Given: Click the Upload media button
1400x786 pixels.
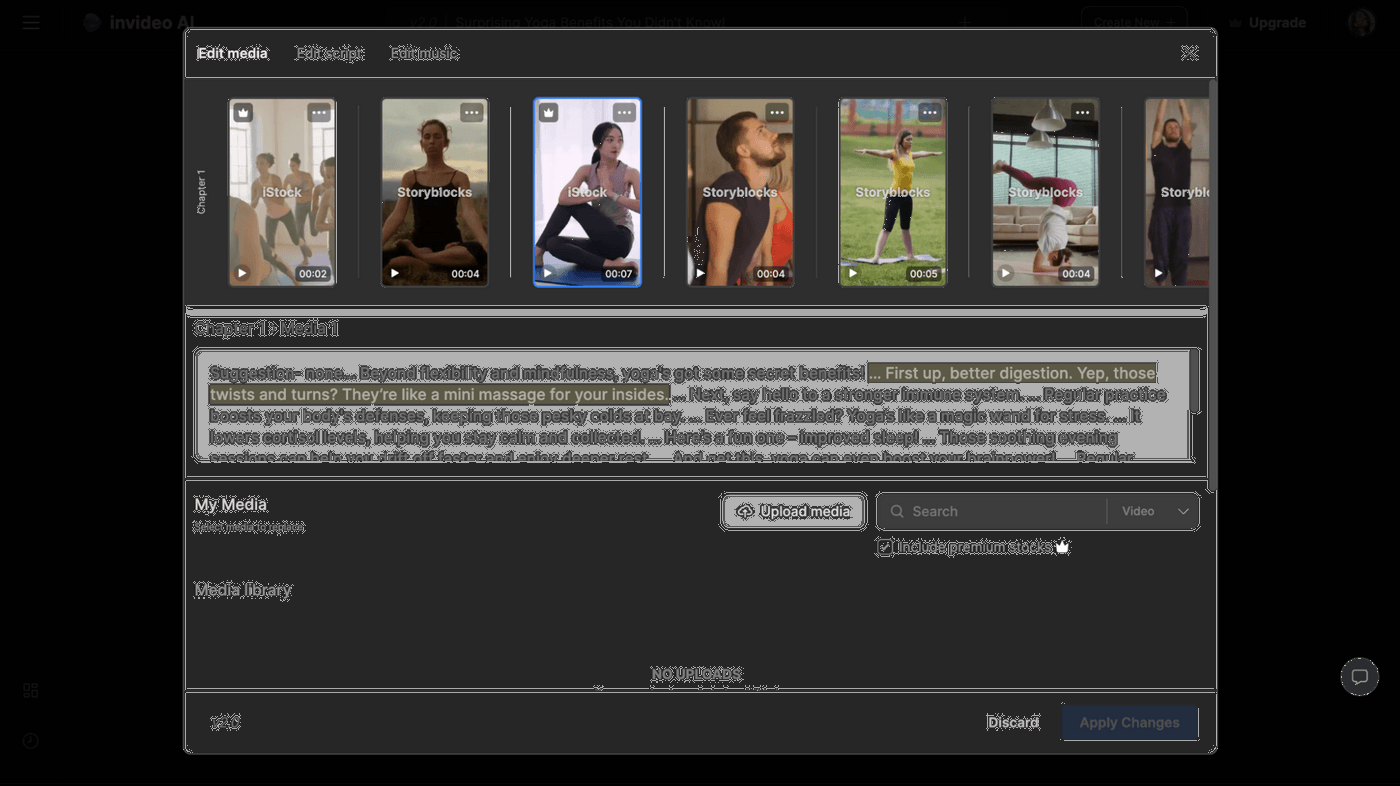Looking at the screenshot, I should 793,511.
